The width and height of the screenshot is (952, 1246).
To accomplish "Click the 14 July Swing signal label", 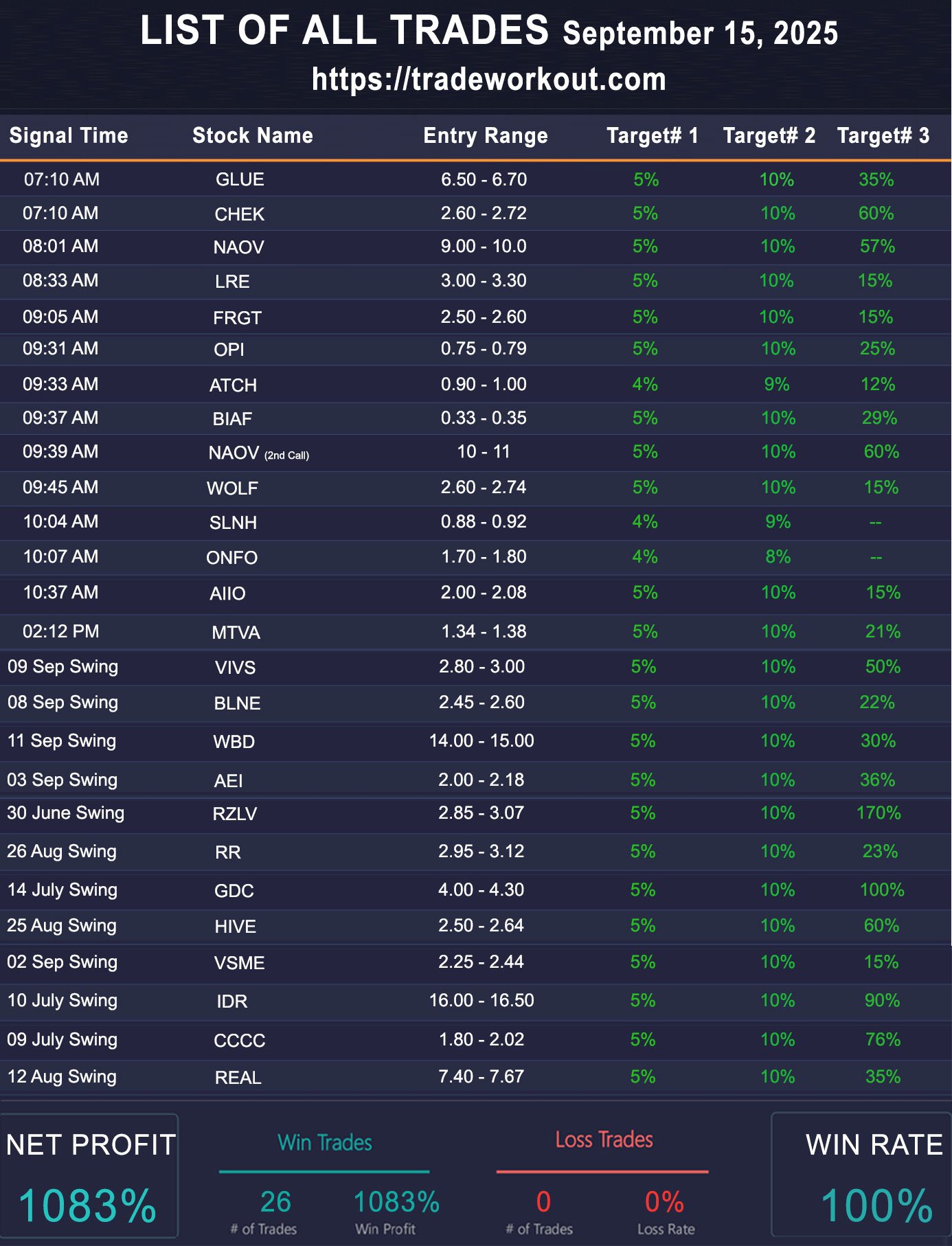I will click(x=62, y=890).
